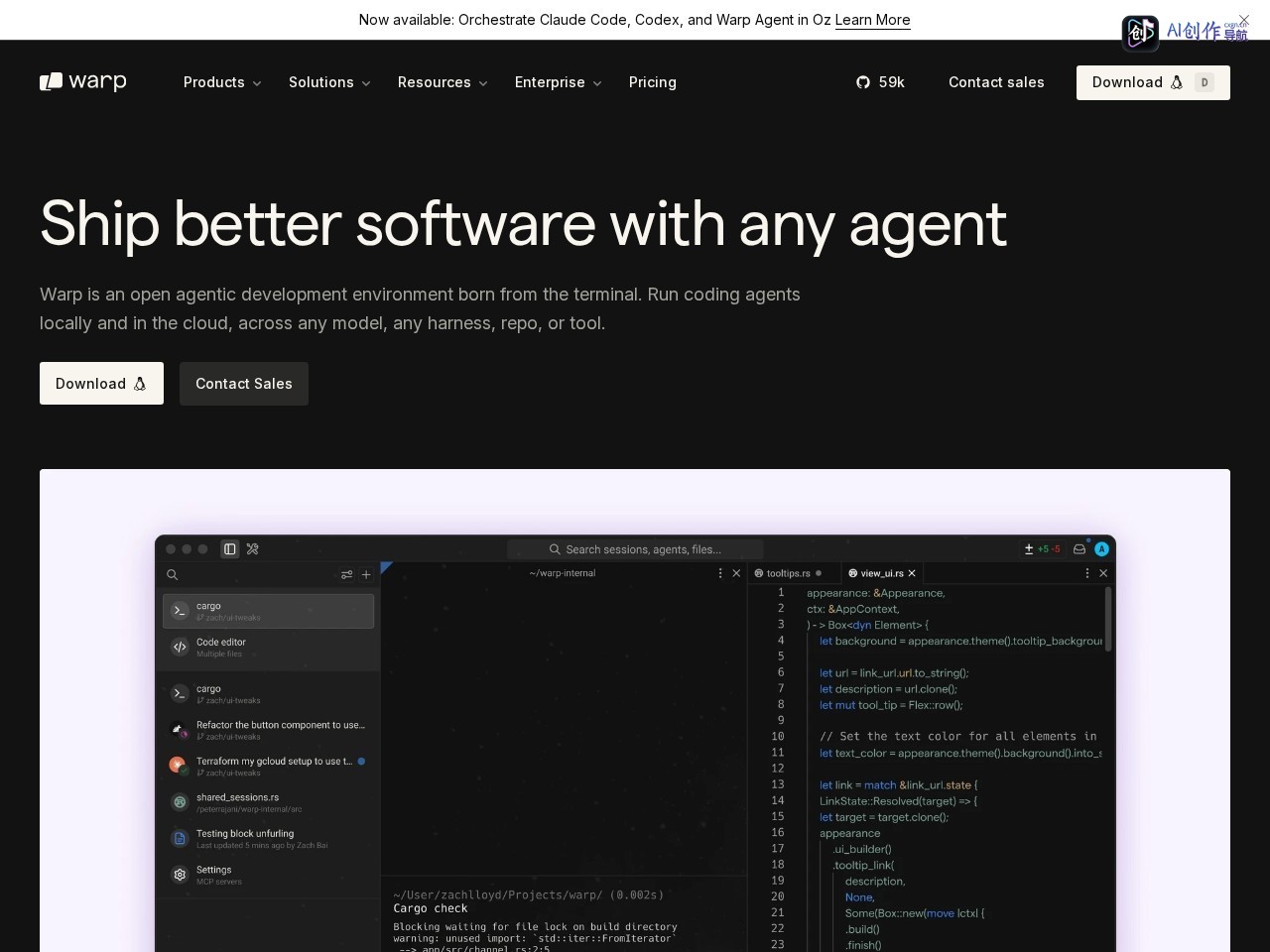The height and width of the screenshot is (952, 1270).
Task: Select the cargo session beneath Code editor
Action: [x=268, y=694]
